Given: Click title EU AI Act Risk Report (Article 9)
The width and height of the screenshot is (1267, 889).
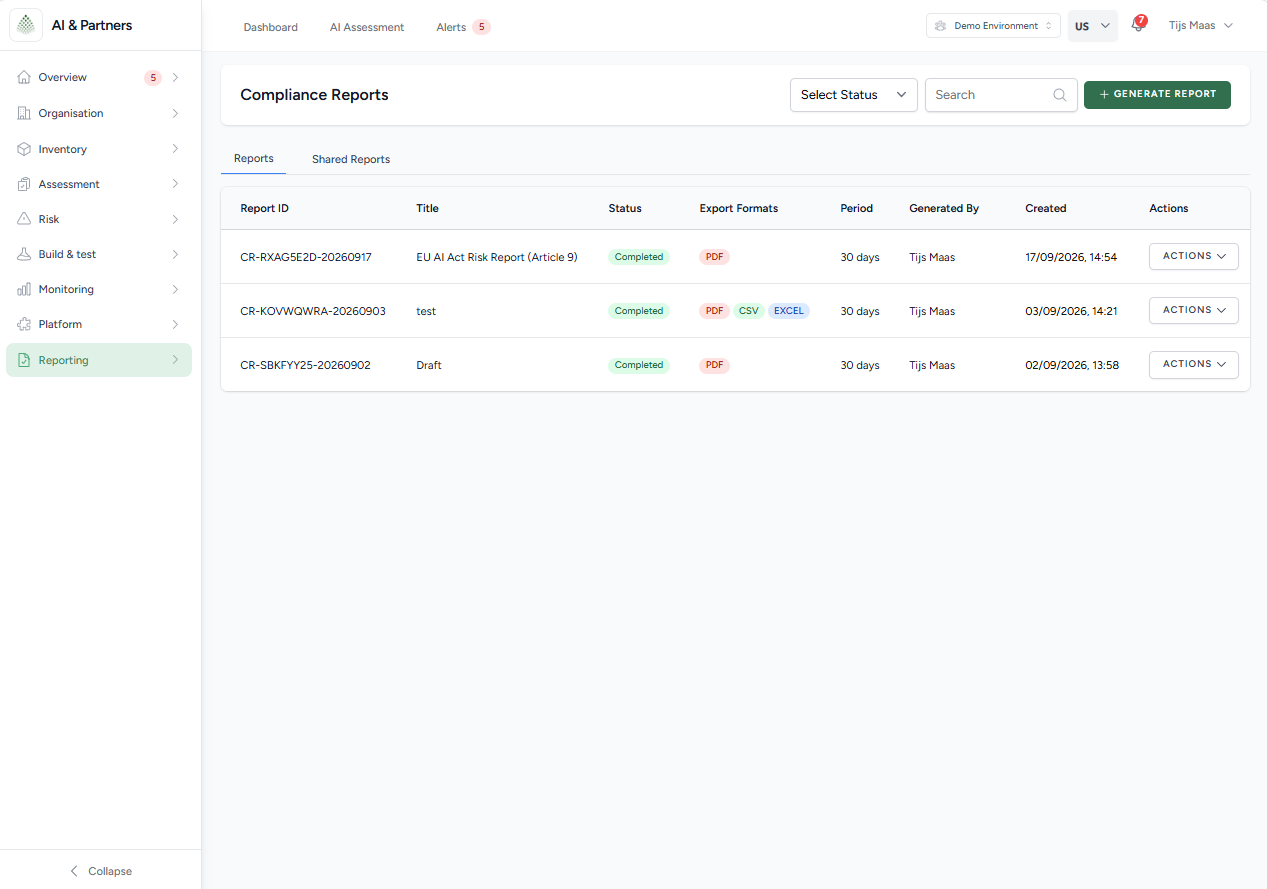Looking at the screenshot, I should click(497, 257).
